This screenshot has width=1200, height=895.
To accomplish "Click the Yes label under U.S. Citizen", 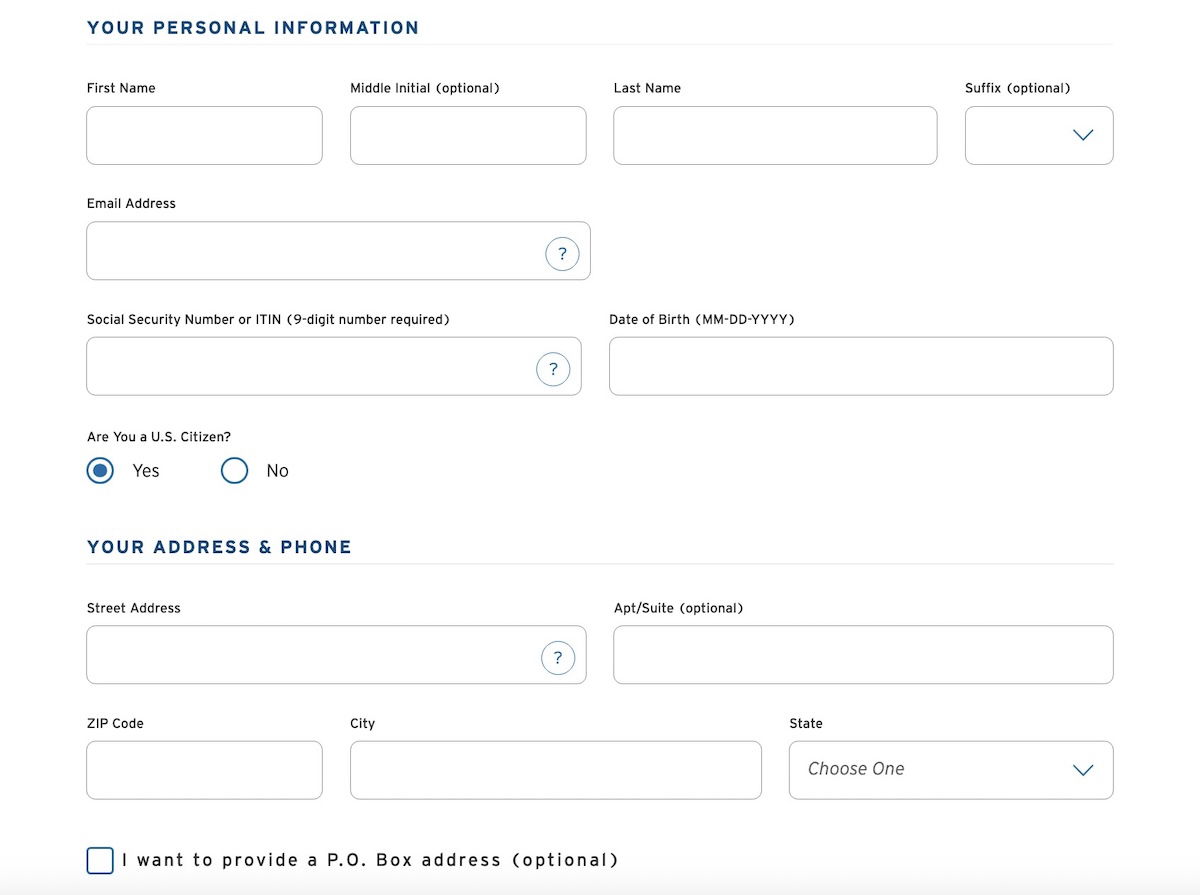I will pyautogui.click(x=146, y=471).
